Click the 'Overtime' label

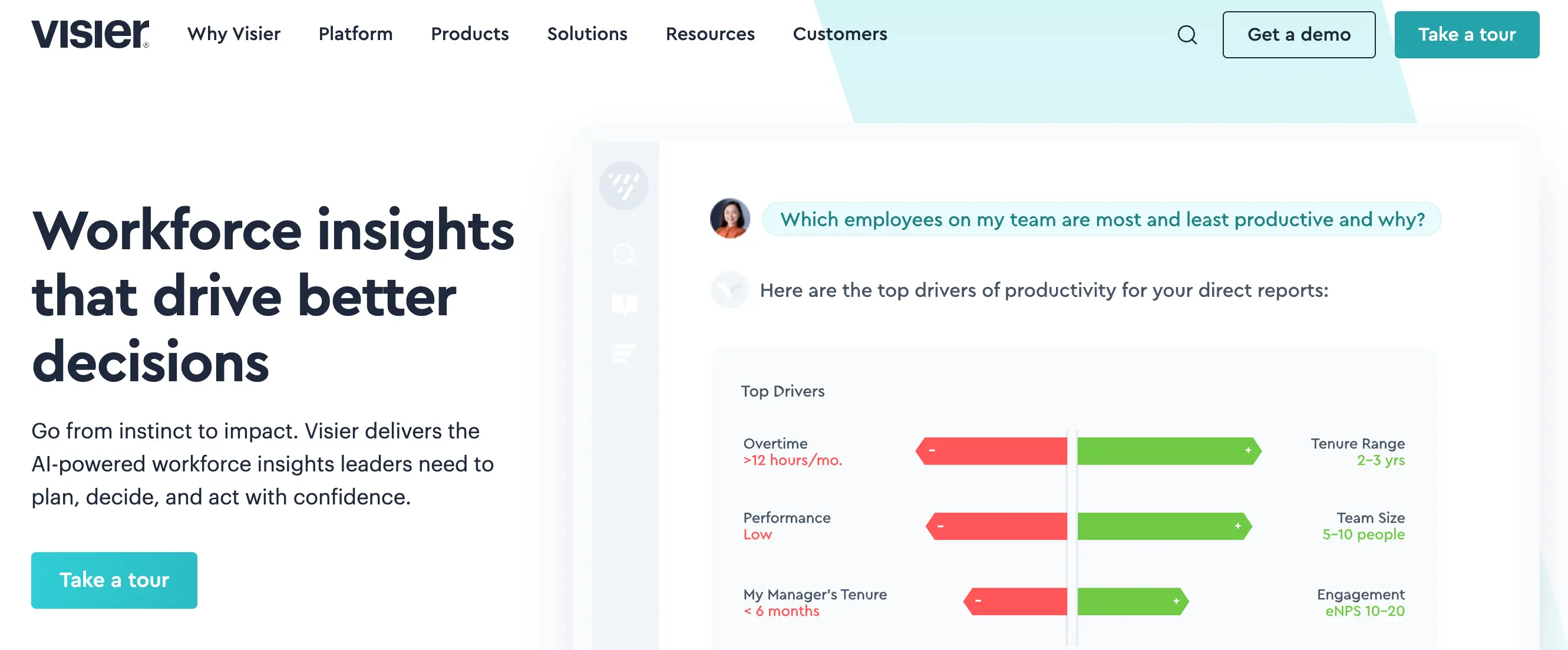click(775, 444)
